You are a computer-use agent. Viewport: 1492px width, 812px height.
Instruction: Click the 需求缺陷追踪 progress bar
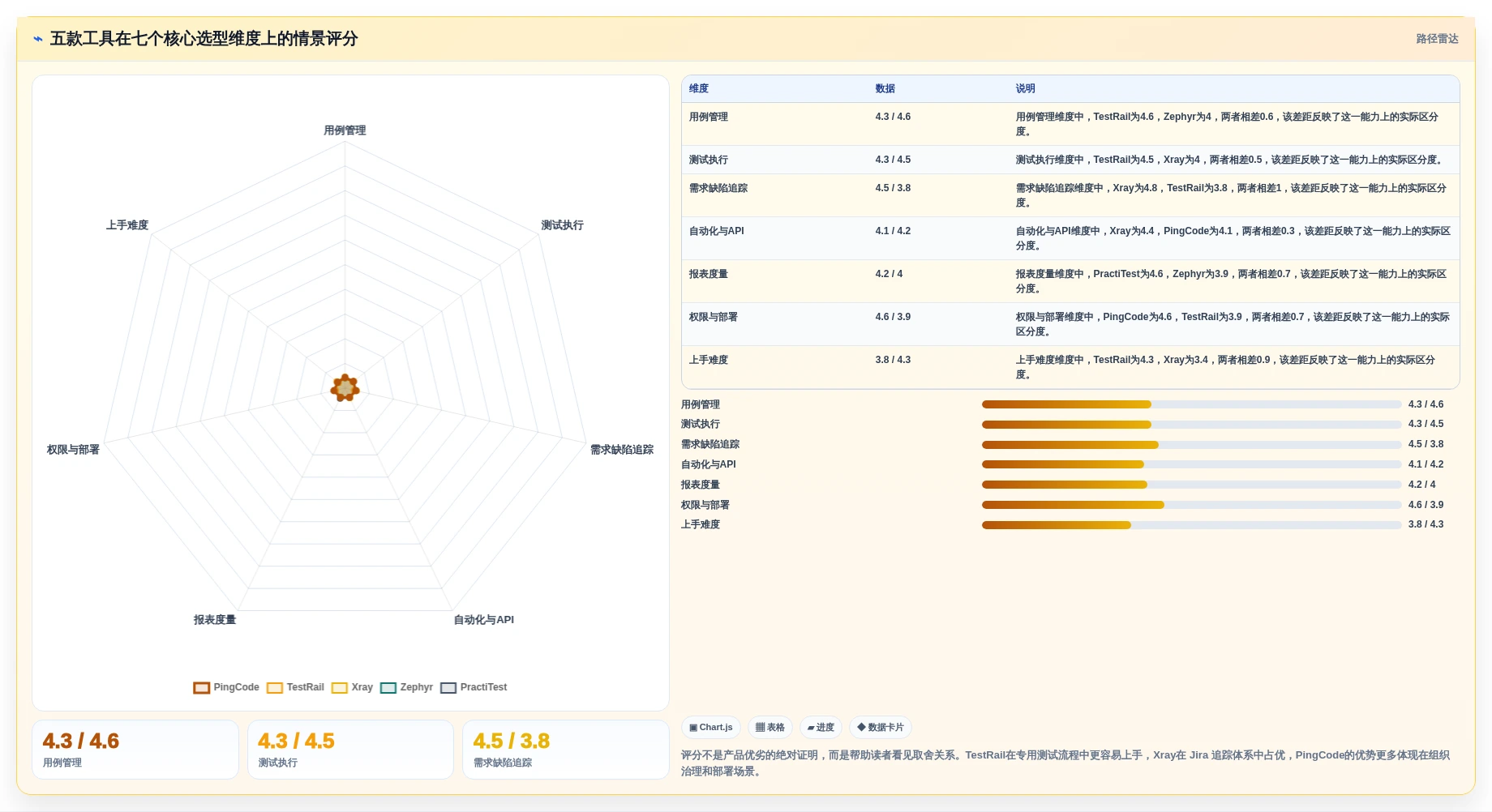(x=1191, y=445)
